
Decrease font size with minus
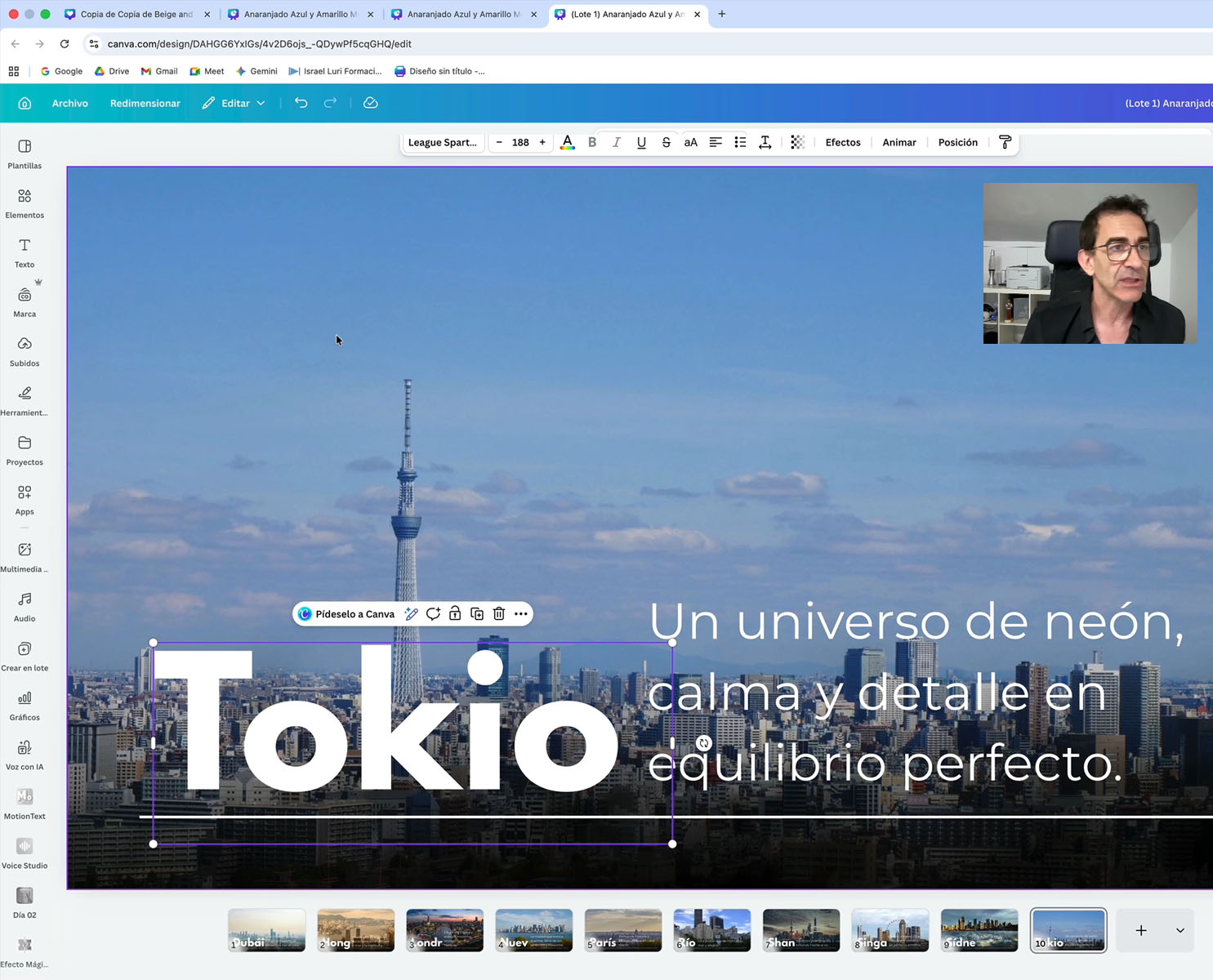tap(499, 142)
